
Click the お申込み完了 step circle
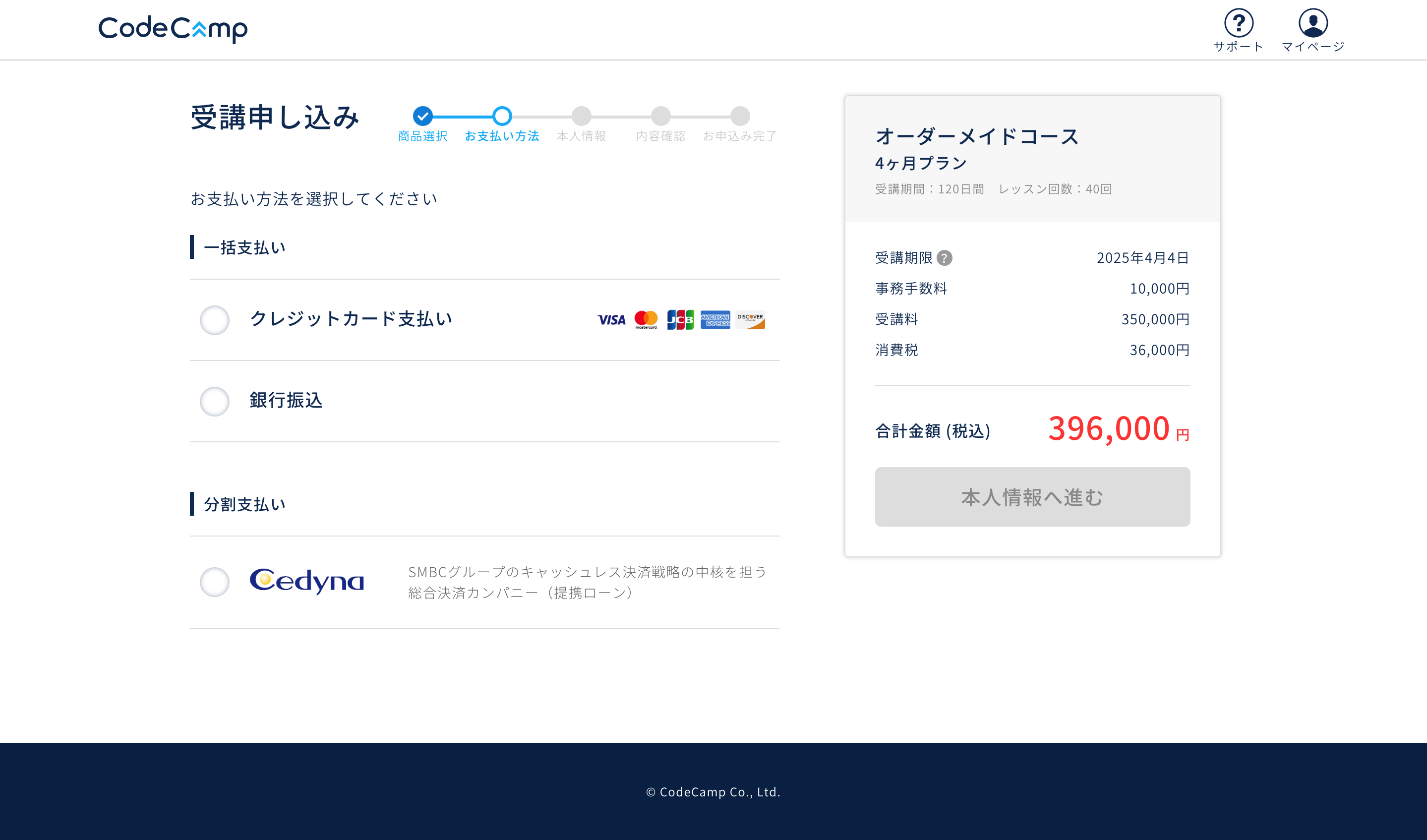(740, 116)
